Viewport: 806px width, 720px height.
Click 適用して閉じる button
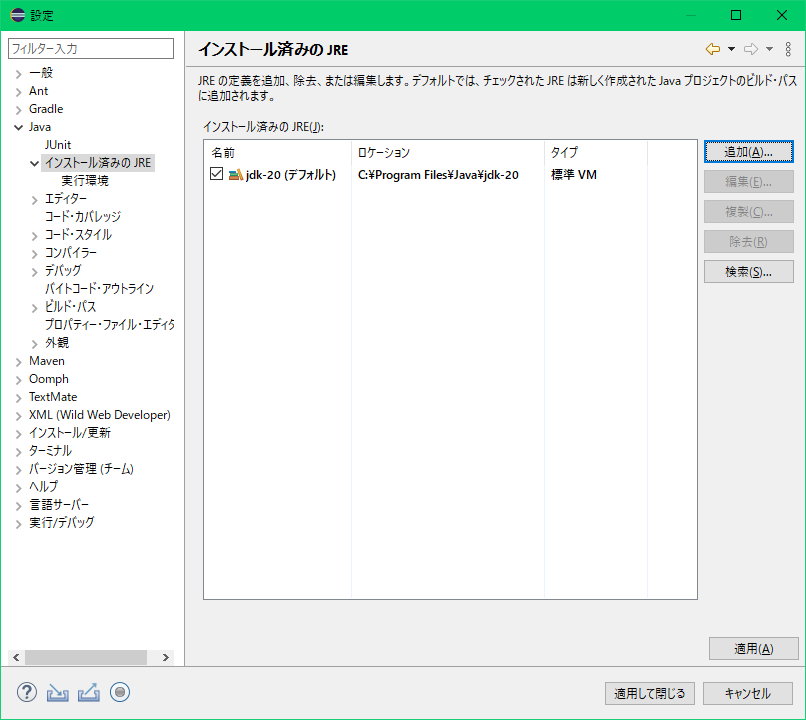650,693
